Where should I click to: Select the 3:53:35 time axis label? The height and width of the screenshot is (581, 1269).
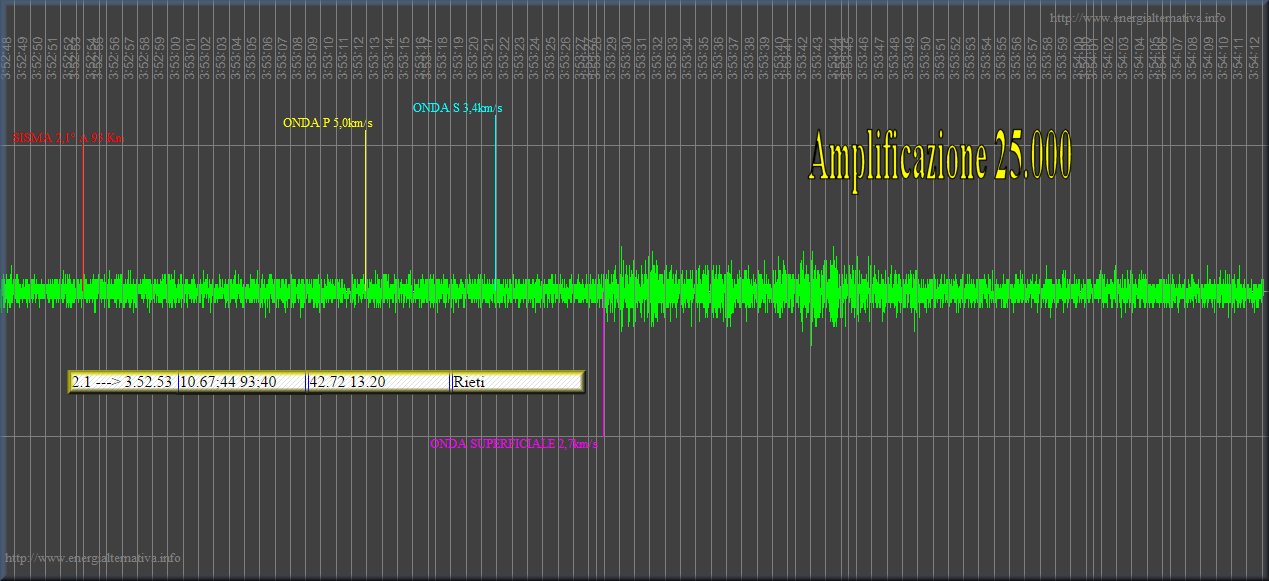coord(702,57)
